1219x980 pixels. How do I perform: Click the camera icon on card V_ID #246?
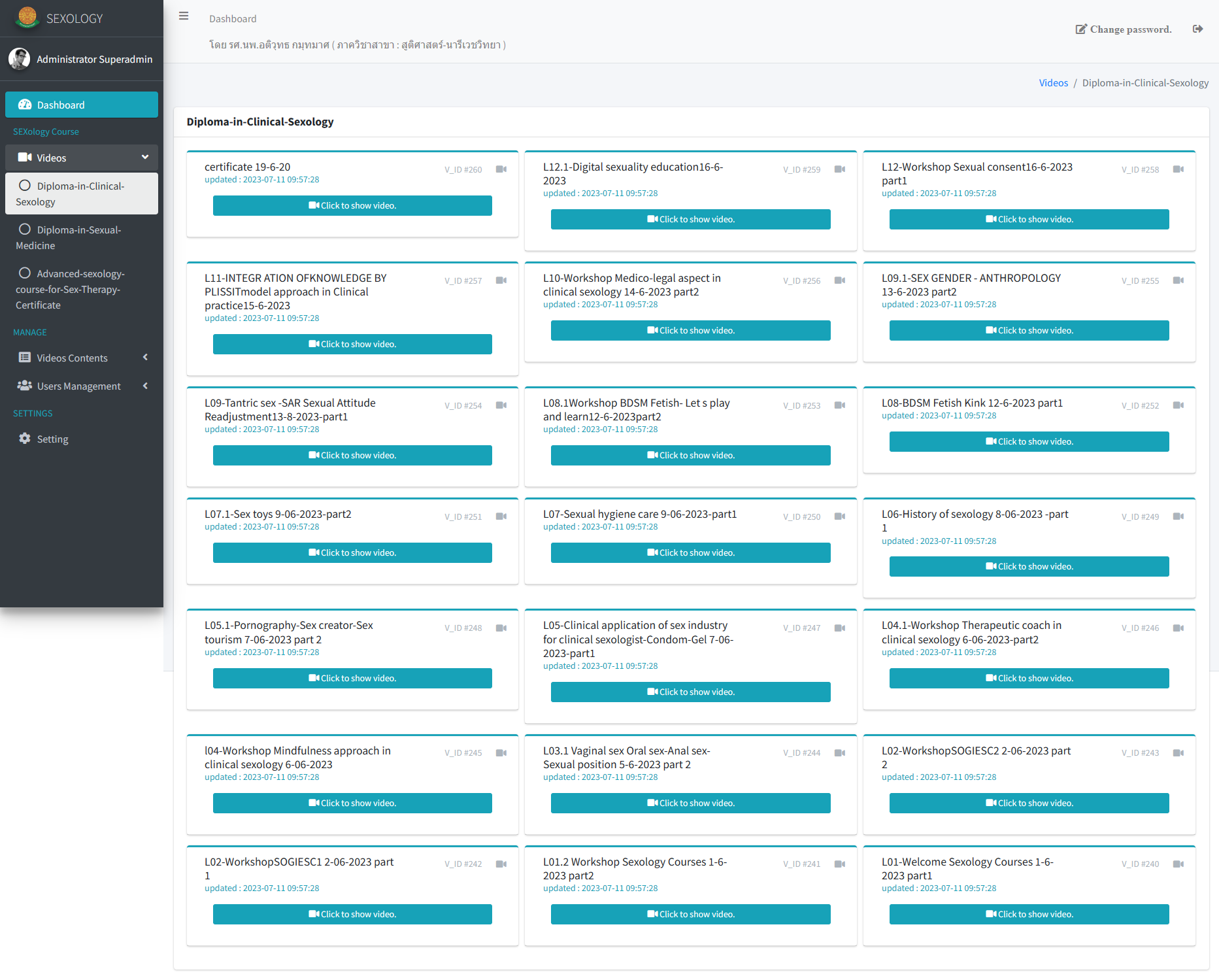tap(1178, 628)
